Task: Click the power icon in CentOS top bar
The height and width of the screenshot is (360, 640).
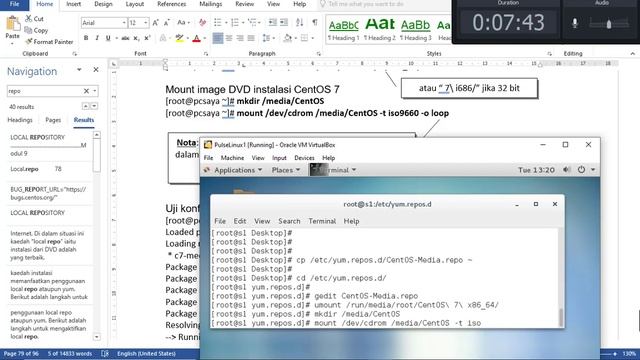Action: tap(581, 170)
